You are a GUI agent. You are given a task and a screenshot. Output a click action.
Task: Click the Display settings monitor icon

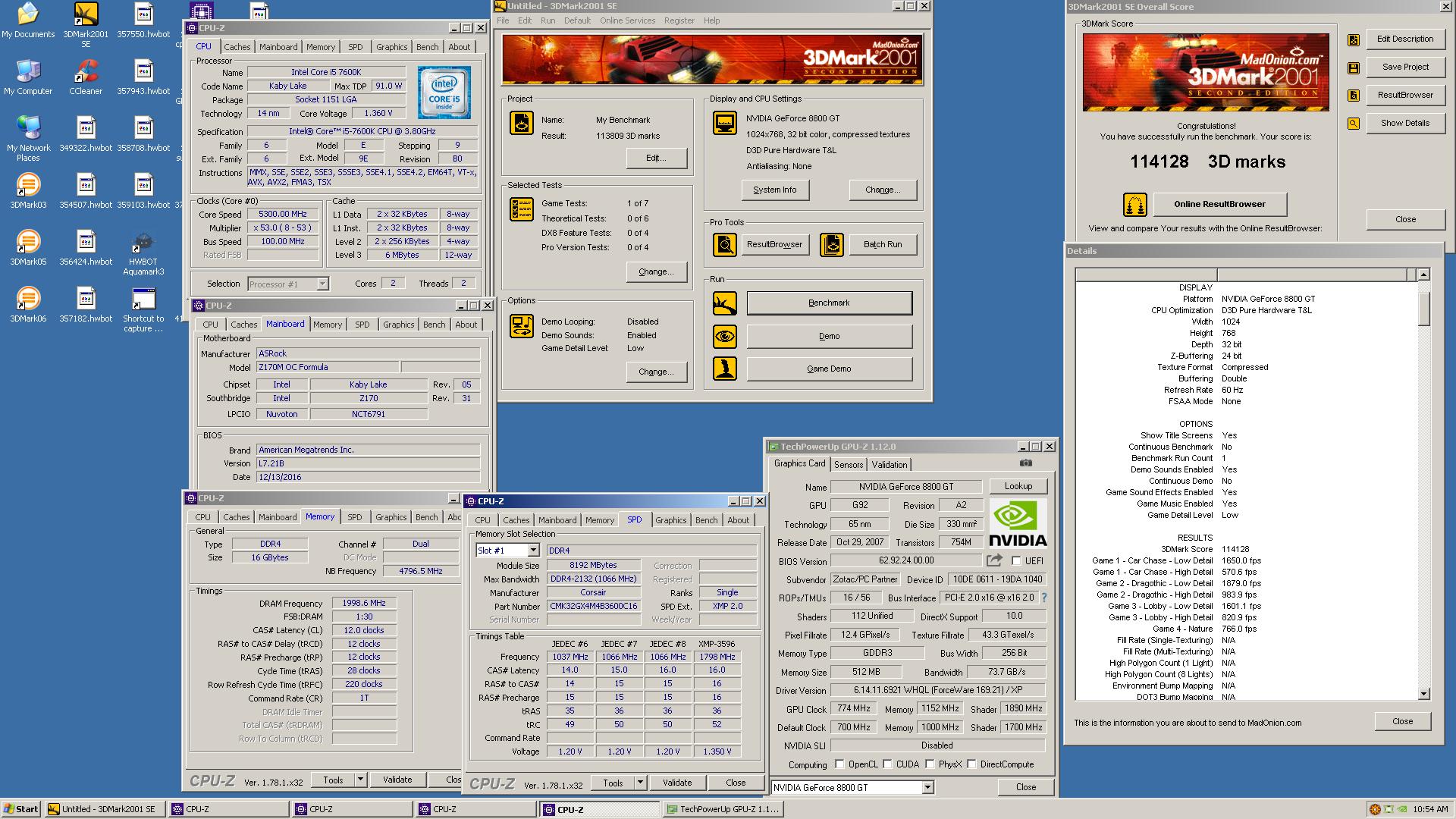coord(725,123)
